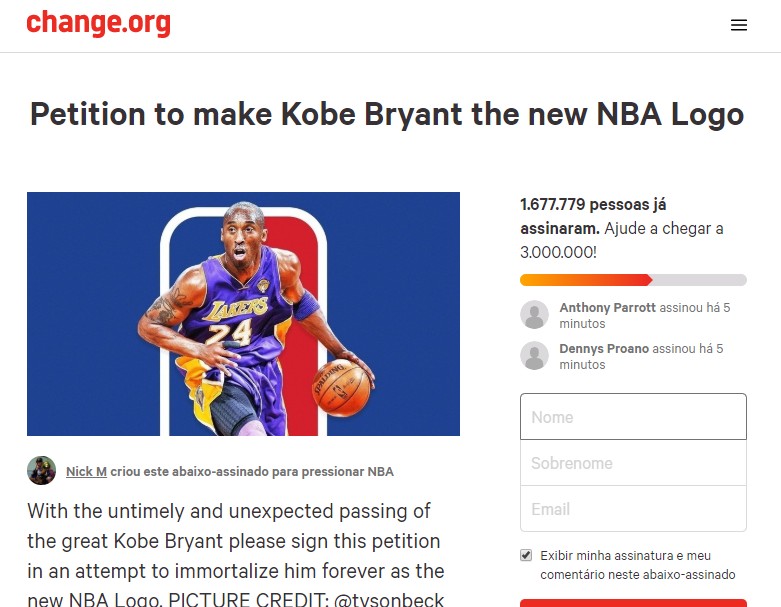Image resolution: width=781 pixels, height=607 pixels.
Task: Open Nick M's profile link
Action: point(86,472)
